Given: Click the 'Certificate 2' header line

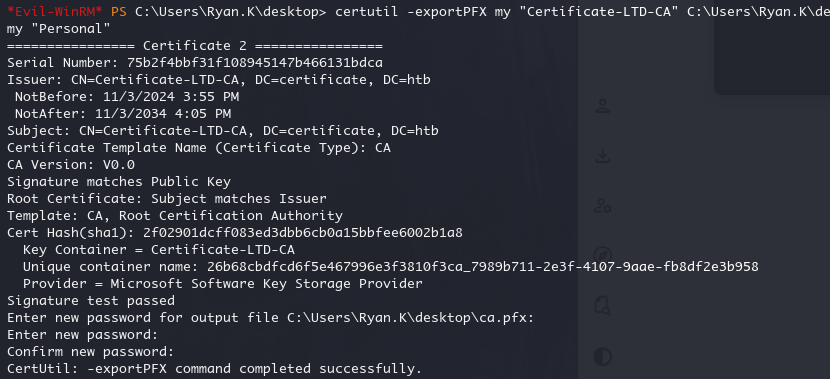Looking at the screenshot, I should click(x=195, y=46).
